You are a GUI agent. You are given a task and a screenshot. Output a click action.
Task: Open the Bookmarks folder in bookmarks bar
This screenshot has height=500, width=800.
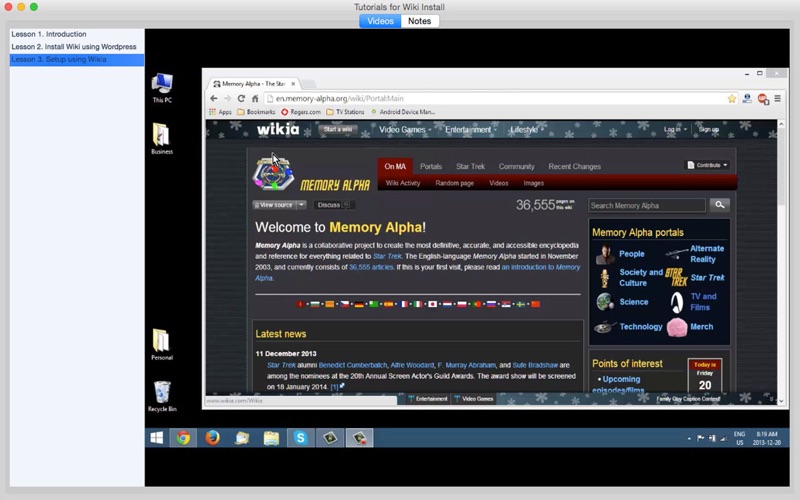click(256, 112)
